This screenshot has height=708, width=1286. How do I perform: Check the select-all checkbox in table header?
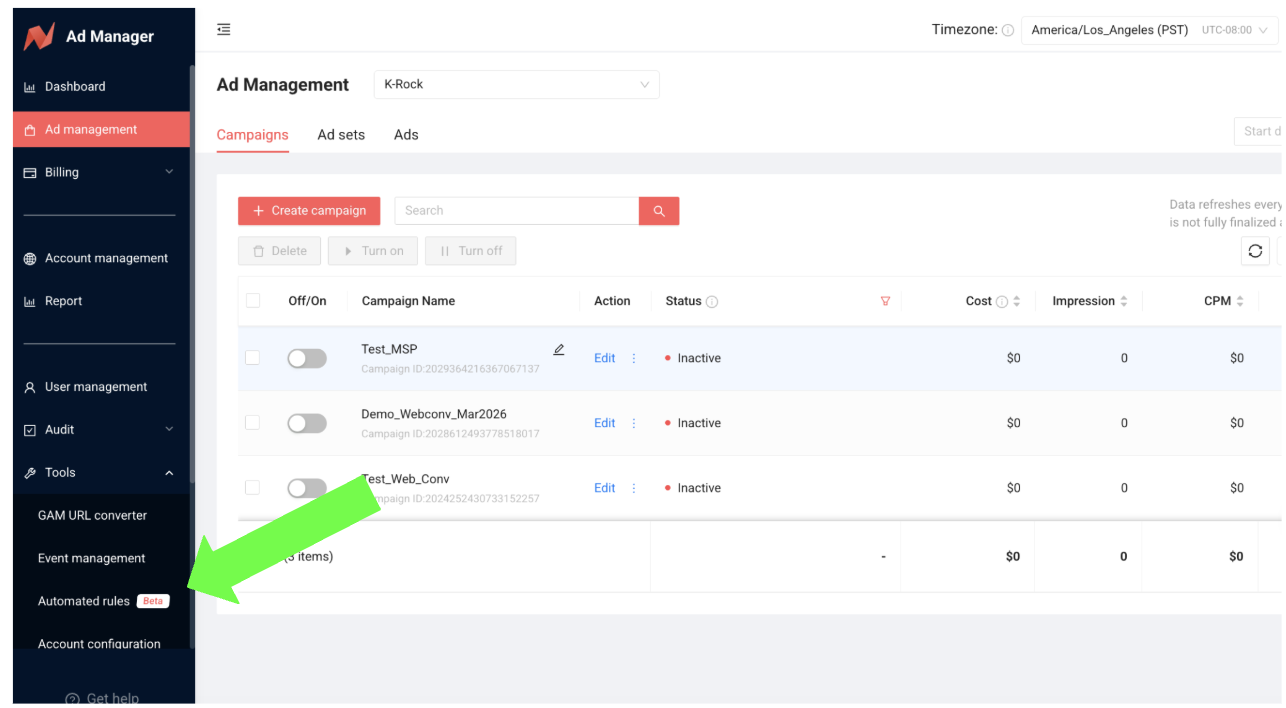point(253,301)
